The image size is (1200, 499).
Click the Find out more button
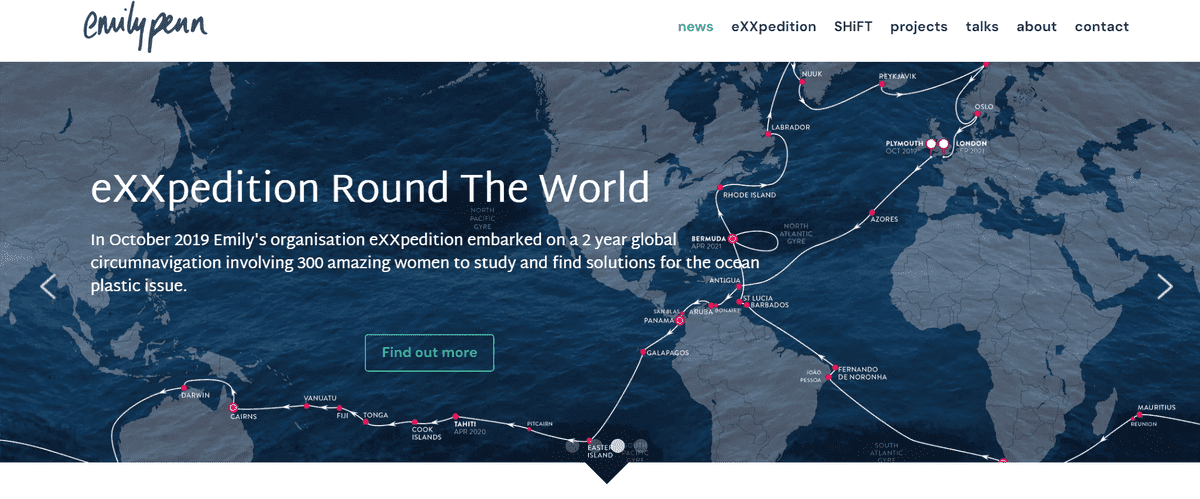[429, 353]
